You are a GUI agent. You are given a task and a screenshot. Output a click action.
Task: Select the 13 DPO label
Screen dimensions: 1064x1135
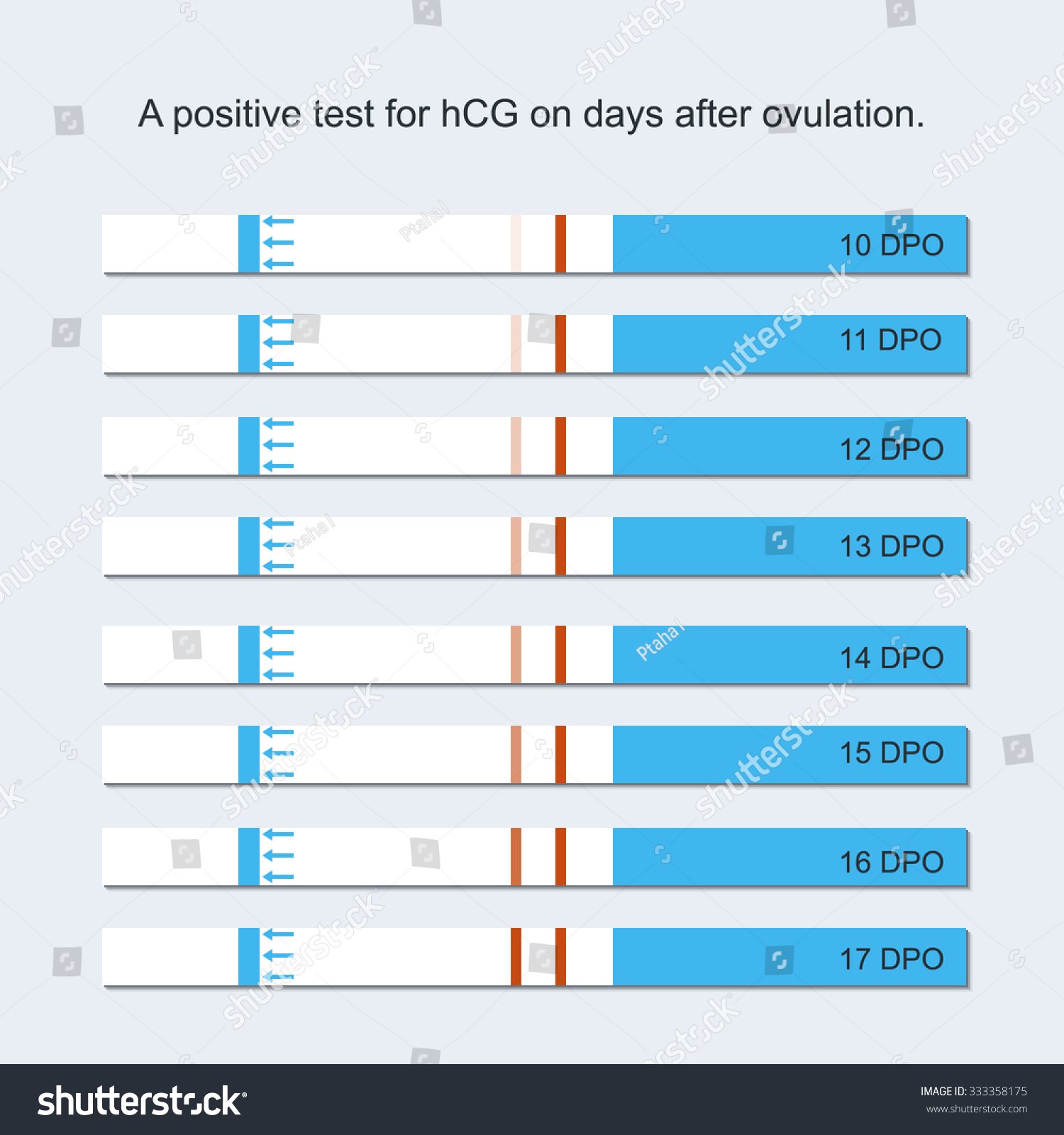point(891,546)
